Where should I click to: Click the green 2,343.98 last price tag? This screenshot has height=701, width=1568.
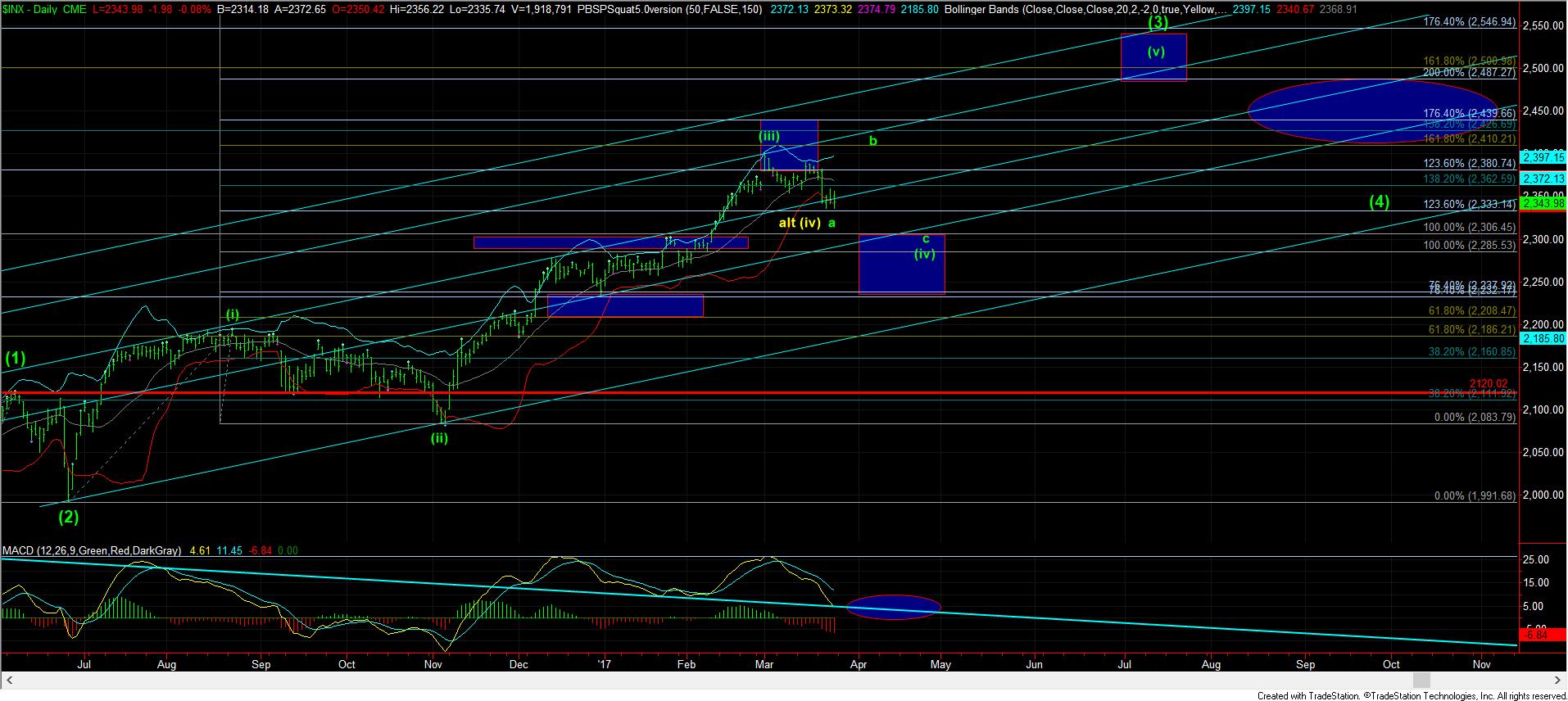(1543, 202)
